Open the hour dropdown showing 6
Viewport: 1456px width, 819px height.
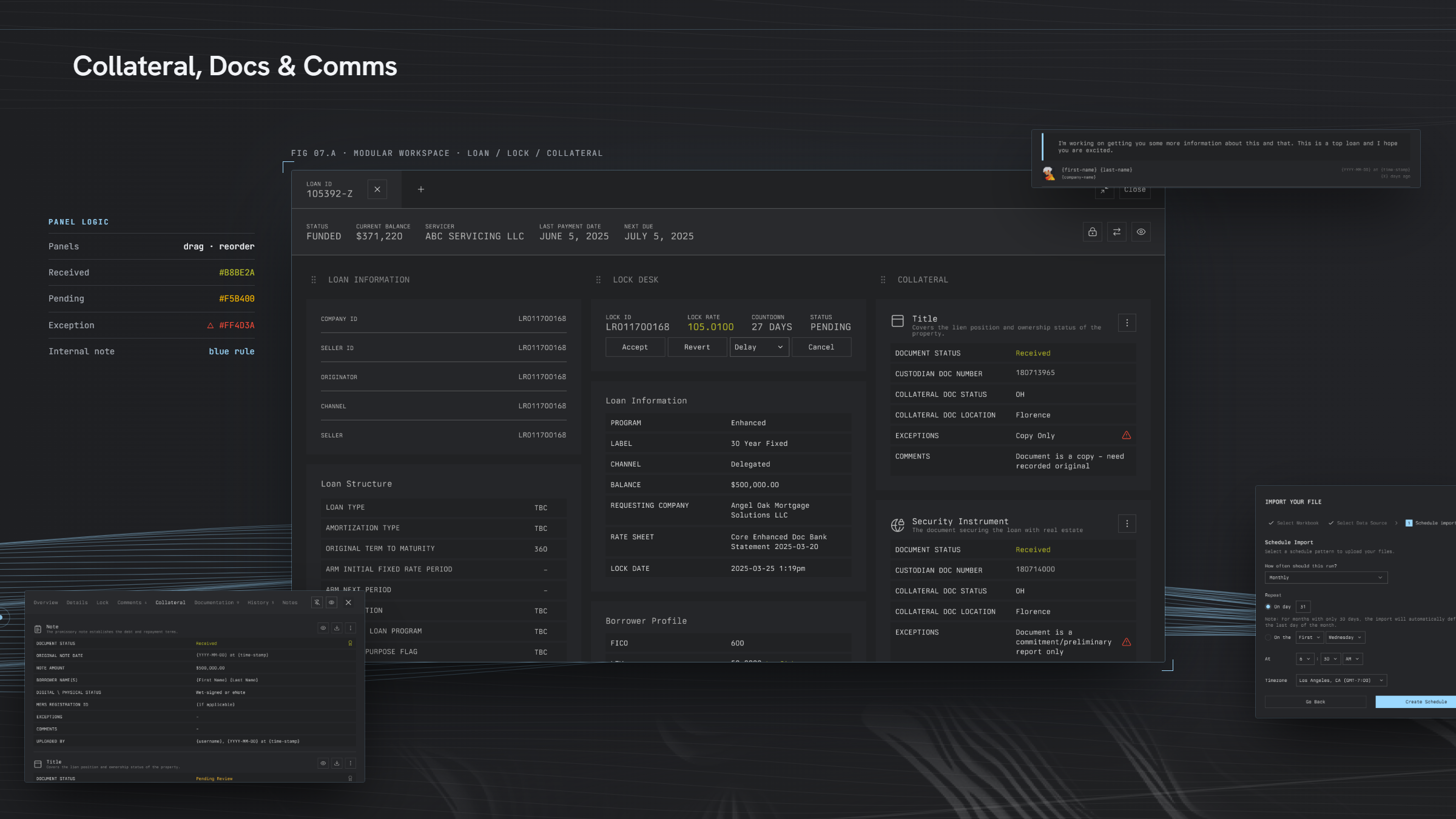tap(1304, 659)
